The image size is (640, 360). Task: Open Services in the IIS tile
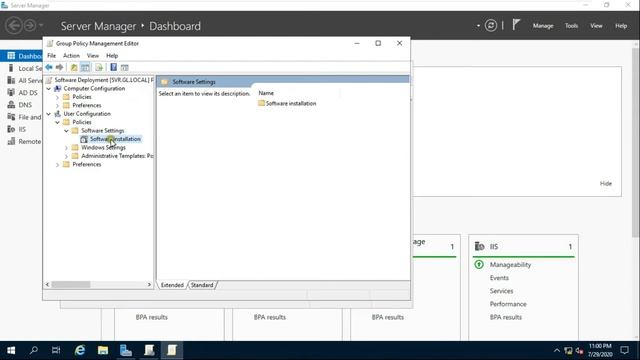[x=501, y=291]
